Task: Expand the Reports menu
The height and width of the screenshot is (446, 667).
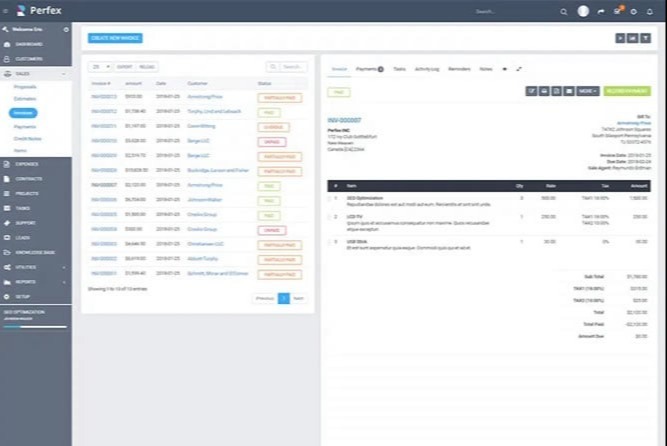Action: click(x=36, y=282)
